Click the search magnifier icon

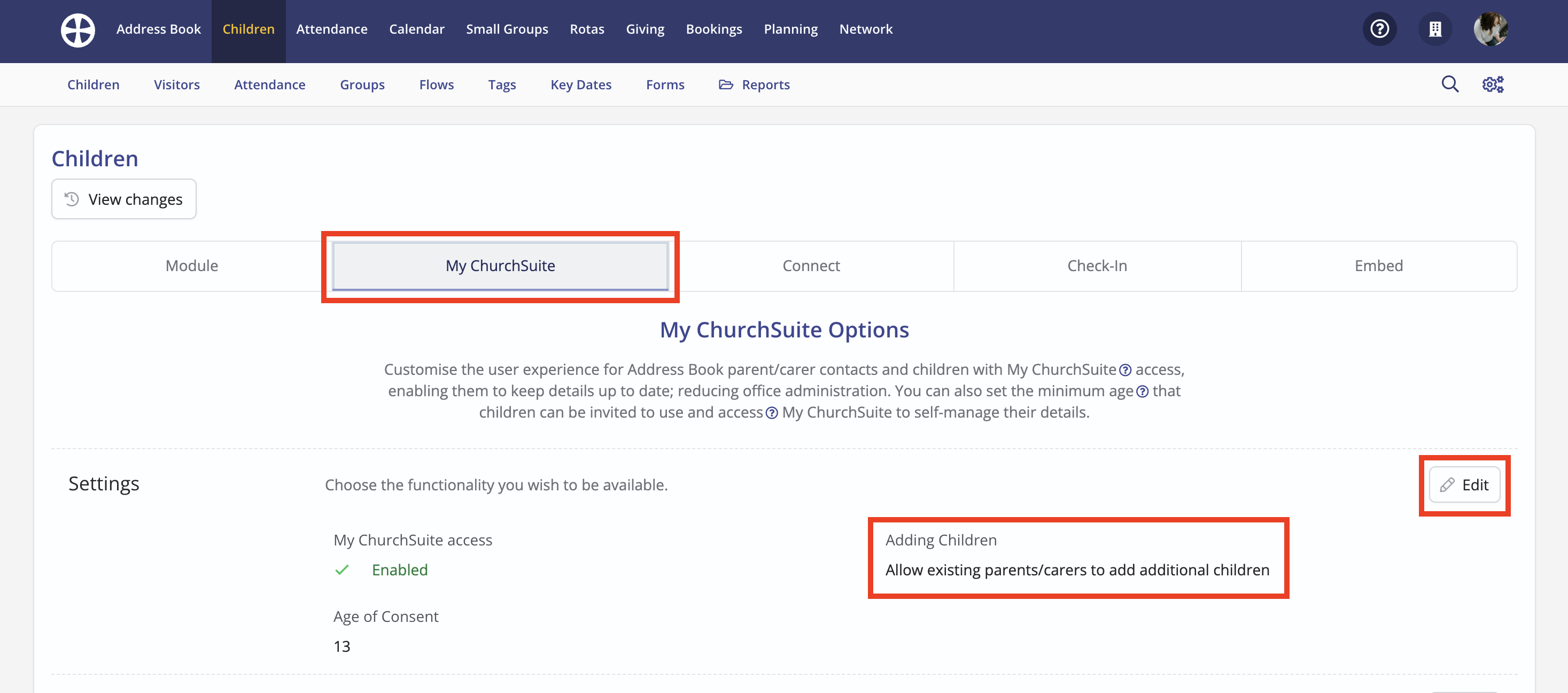1450,84
